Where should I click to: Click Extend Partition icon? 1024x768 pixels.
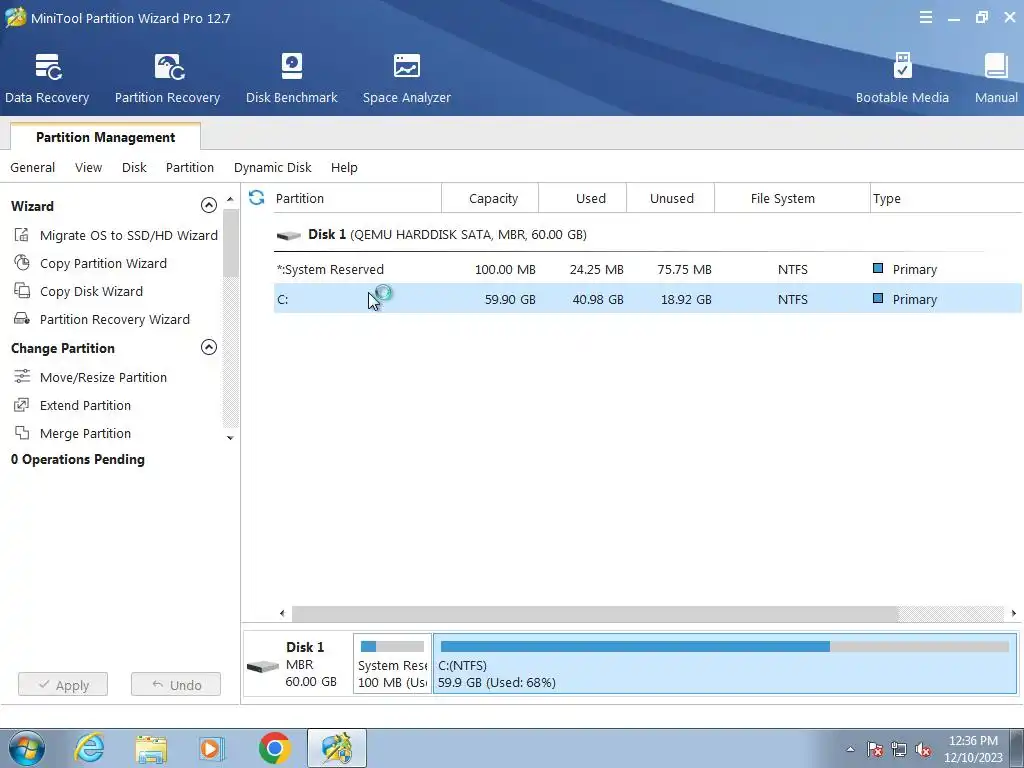[22, 404]
